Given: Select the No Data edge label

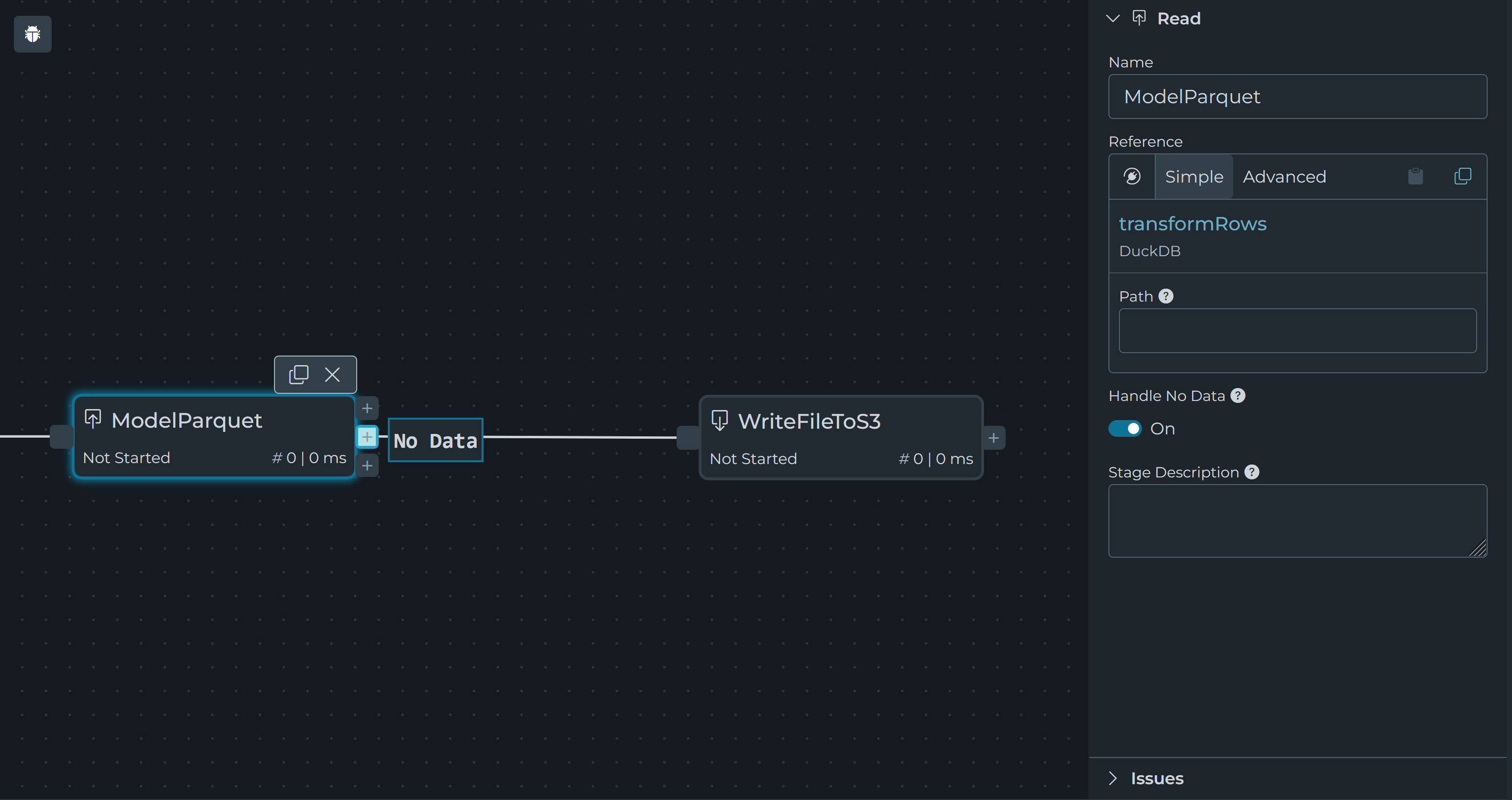Looking at the screenshot, I should click(x=436, y=441).
